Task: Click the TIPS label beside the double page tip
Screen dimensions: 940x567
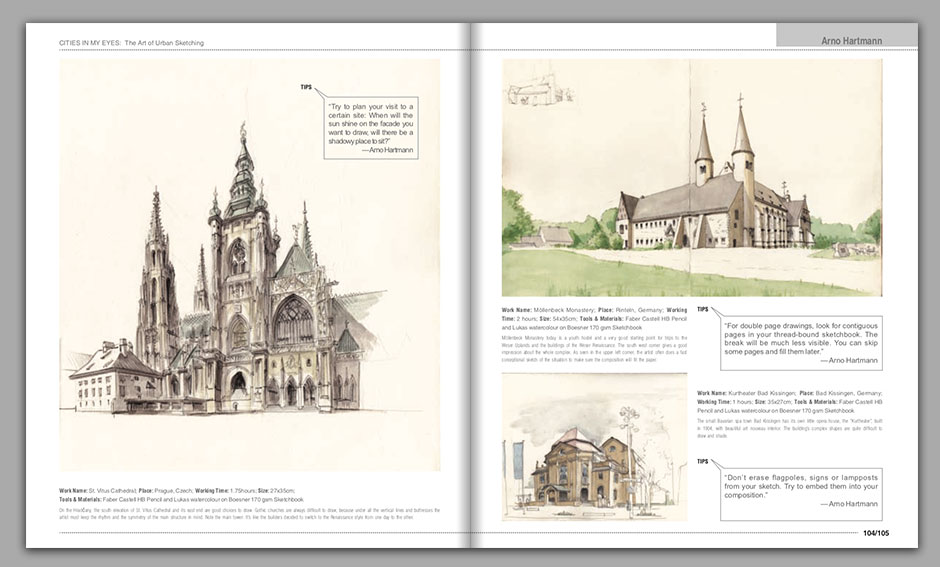Action: [702, 309]
